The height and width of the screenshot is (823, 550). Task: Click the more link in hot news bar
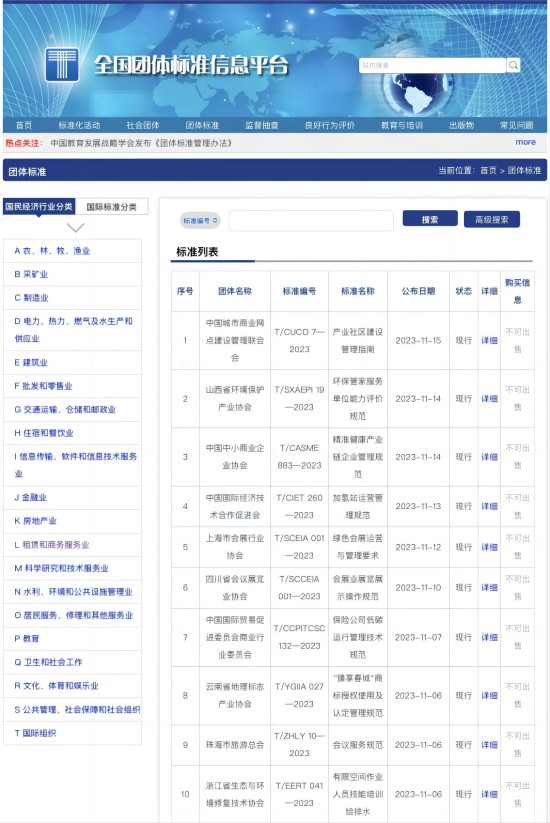click(525, 142)
